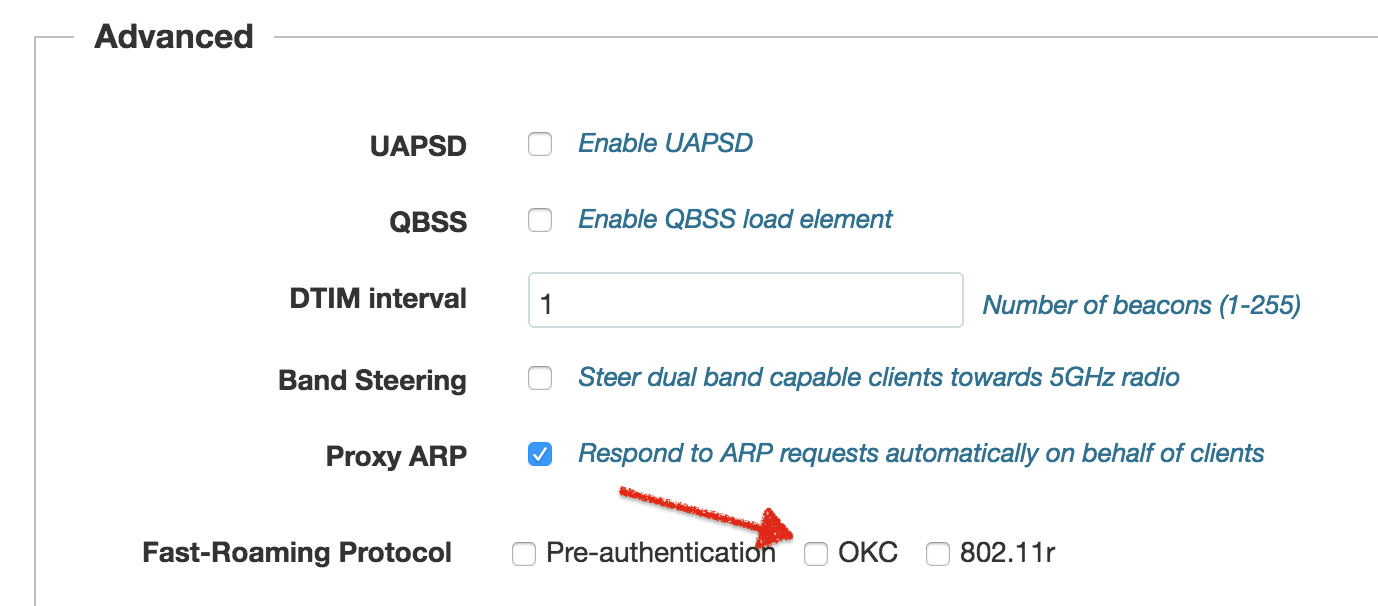
Task: Enable the UAPSD checkbox
Action: coord(540,145)
